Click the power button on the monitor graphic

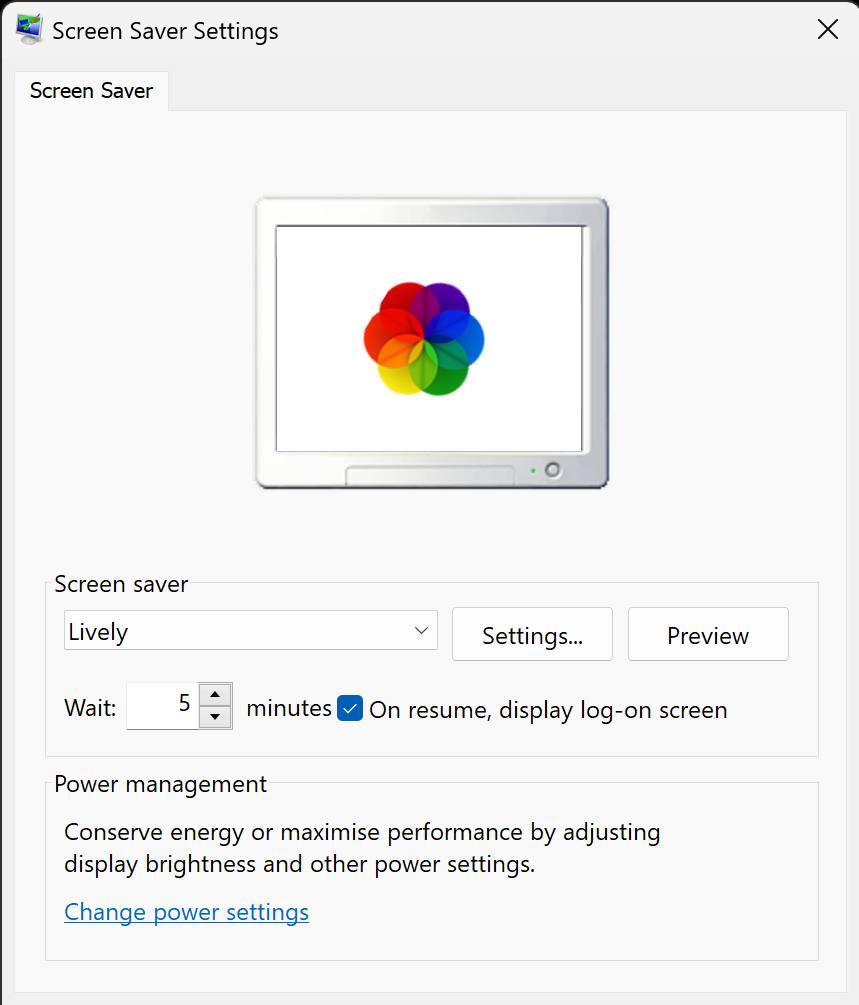click(551, 467)
